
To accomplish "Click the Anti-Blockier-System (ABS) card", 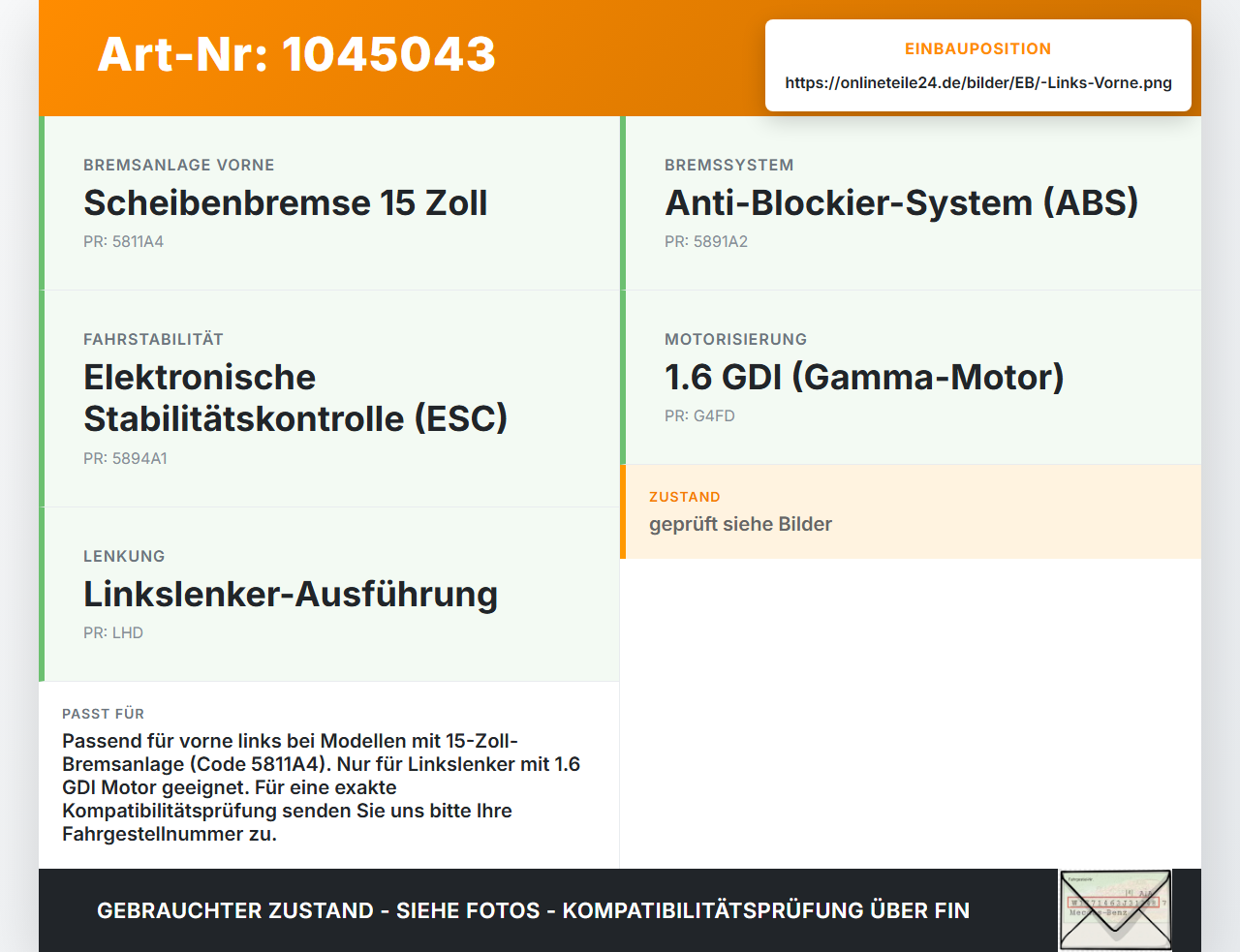I will pyautogui.click(x=911, y=203).
